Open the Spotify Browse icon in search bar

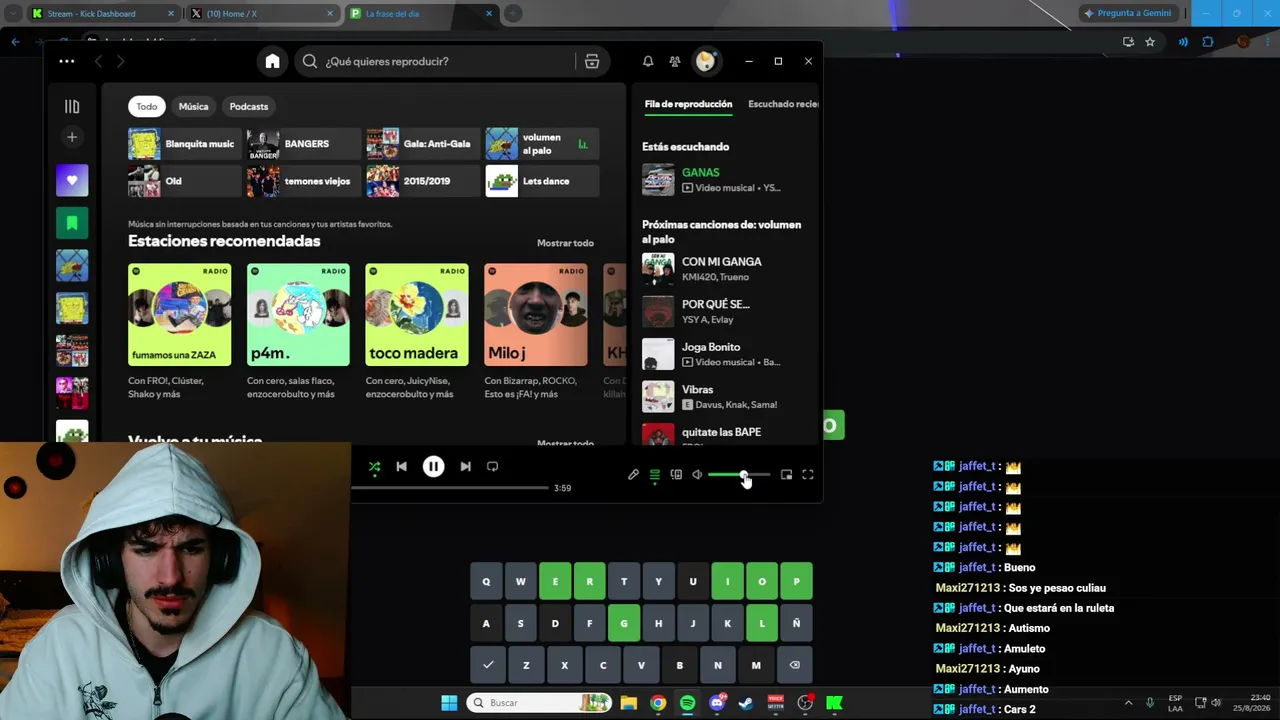click(592, 61)
